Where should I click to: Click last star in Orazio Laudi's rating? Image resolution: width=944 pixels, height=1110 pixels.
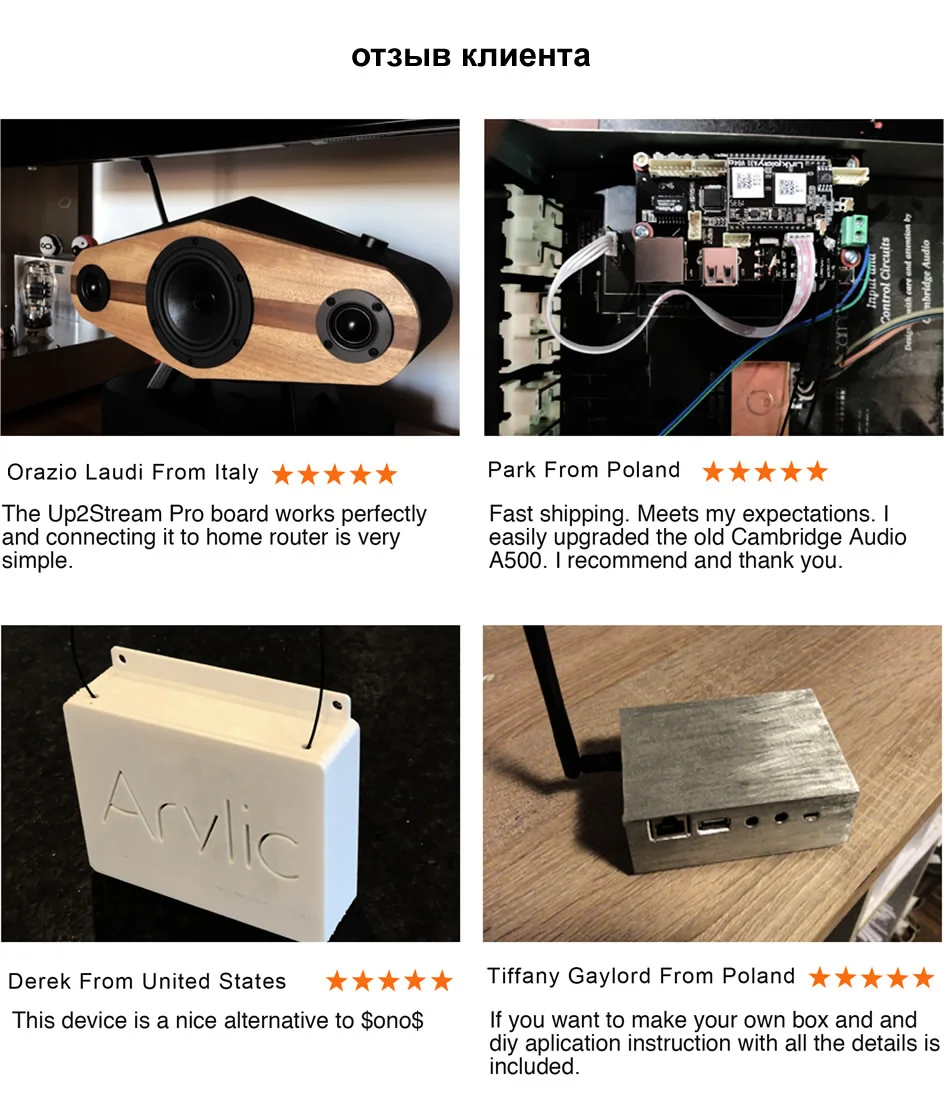386,474
